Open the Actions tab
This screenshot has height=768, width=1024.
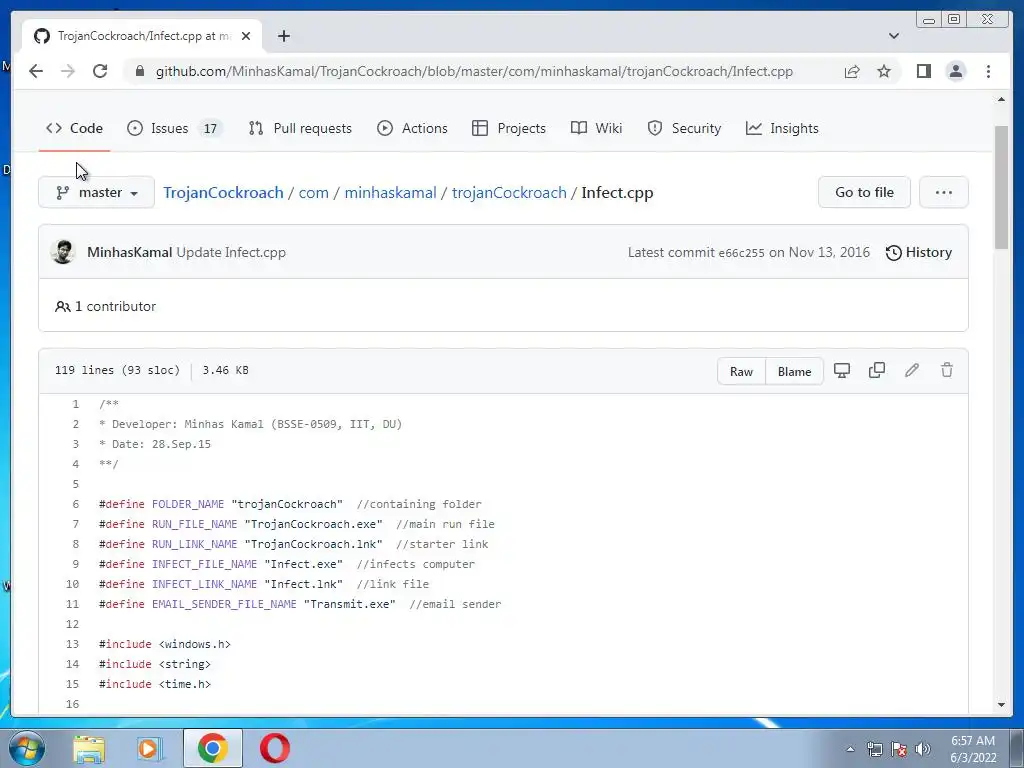point(412,128)
